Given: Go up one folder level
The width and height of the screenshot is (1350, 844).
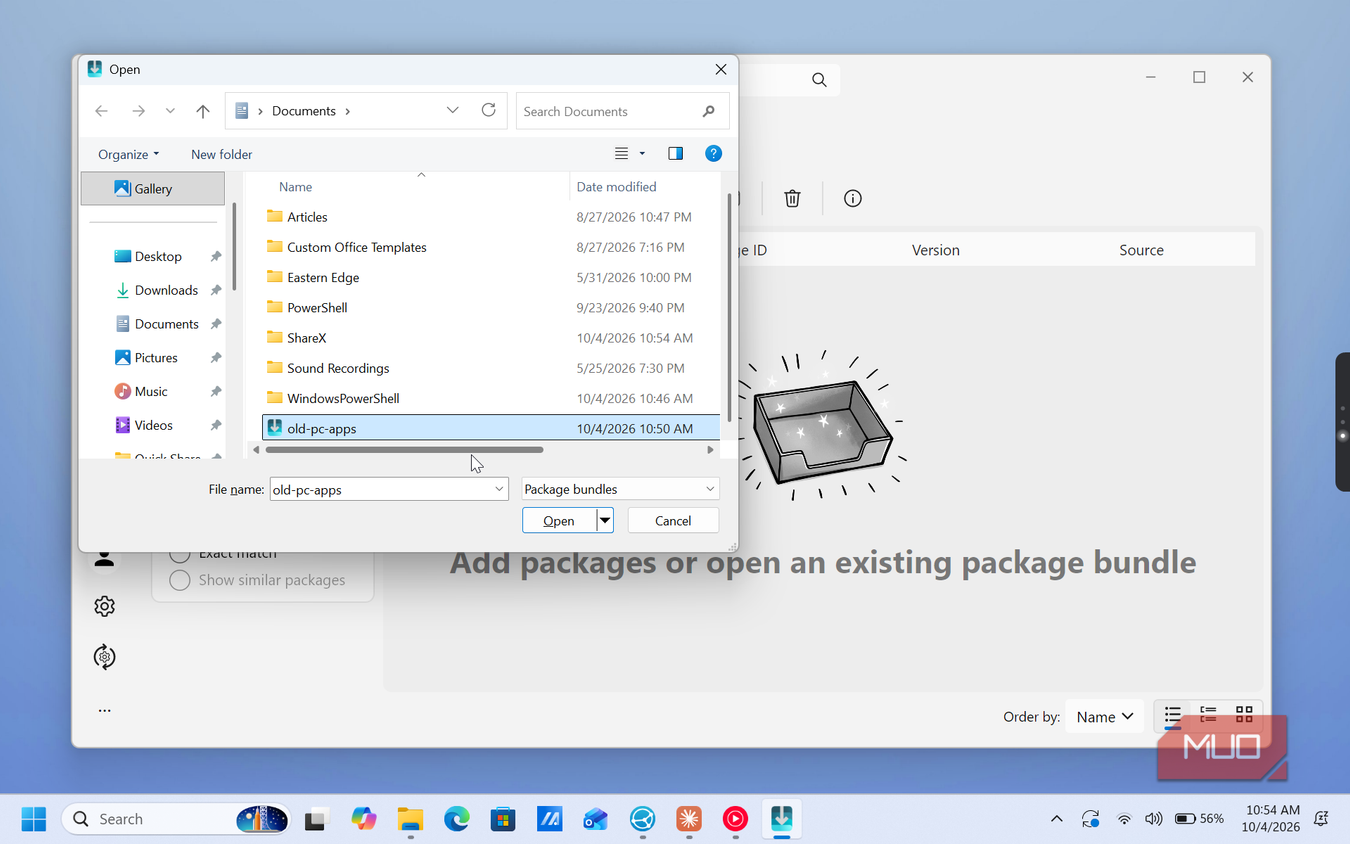Looking at the screenshot, I should click(x=203, y=111).
